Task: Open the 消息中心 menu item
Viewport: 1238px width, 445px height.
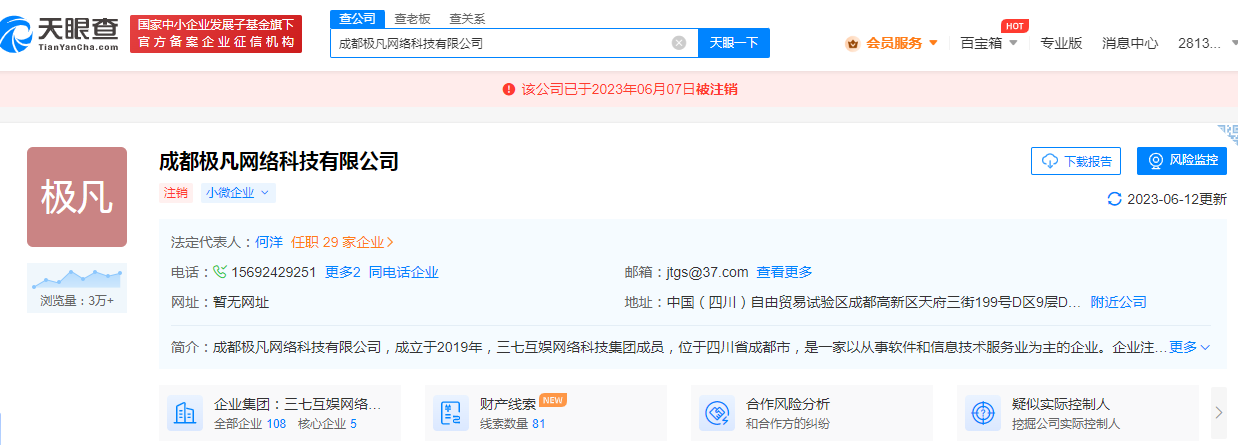Action: 1130,43
